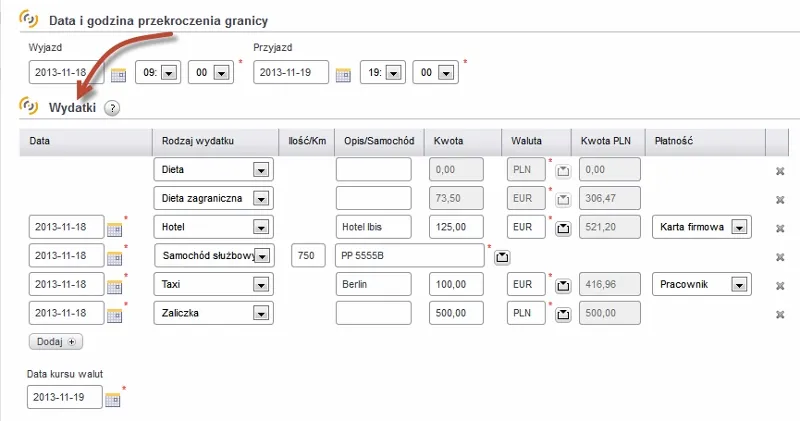Remove the Hotel expense row

780,228
